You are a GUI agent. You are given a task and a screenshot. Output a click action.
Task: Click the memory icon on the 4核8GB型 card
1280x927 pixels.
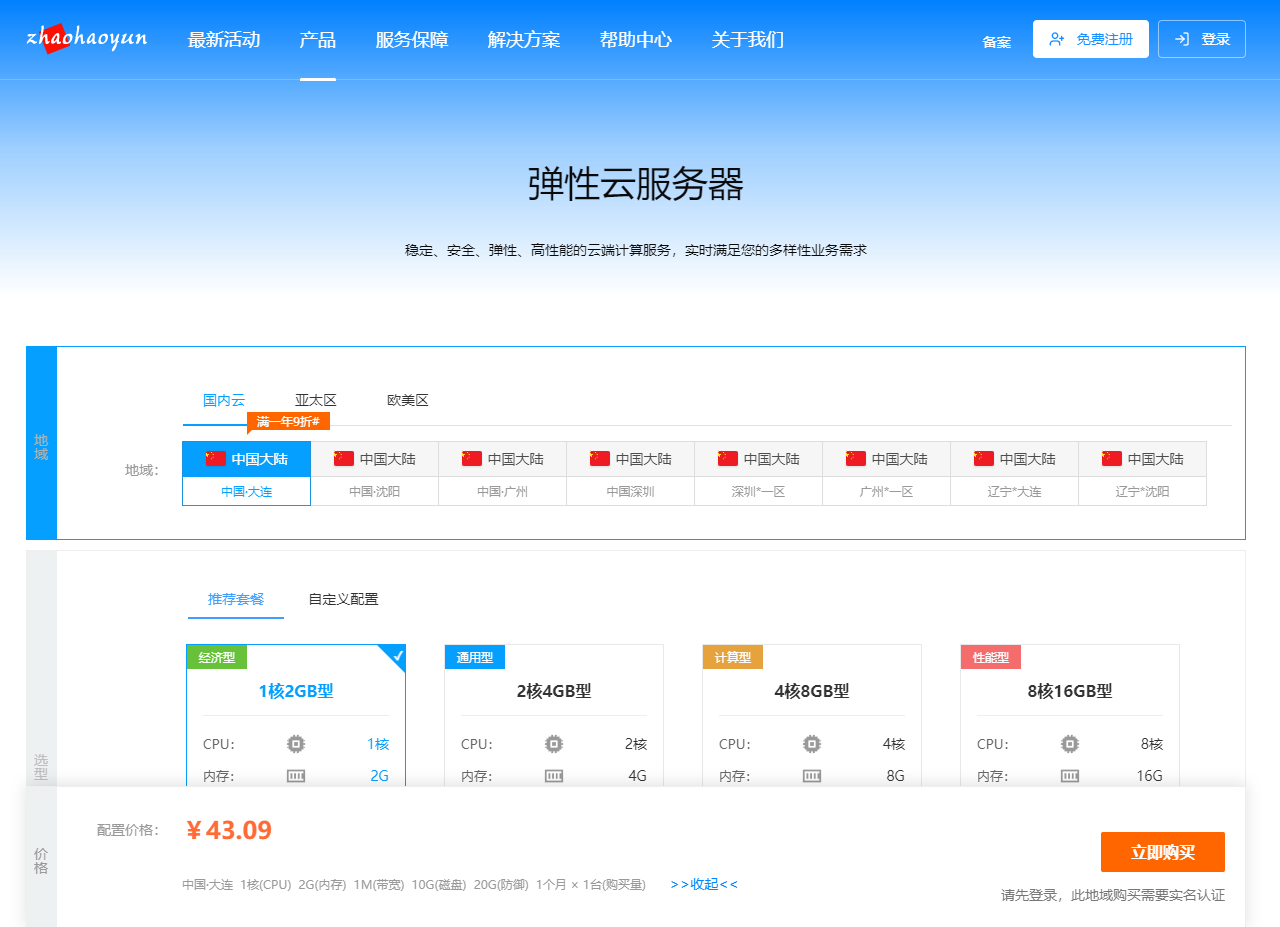(811, 776)
